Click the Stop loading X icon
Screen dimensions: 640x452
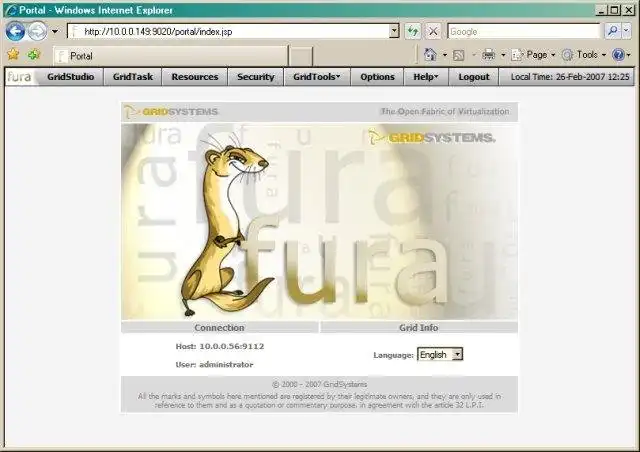(x=433, y=31)
